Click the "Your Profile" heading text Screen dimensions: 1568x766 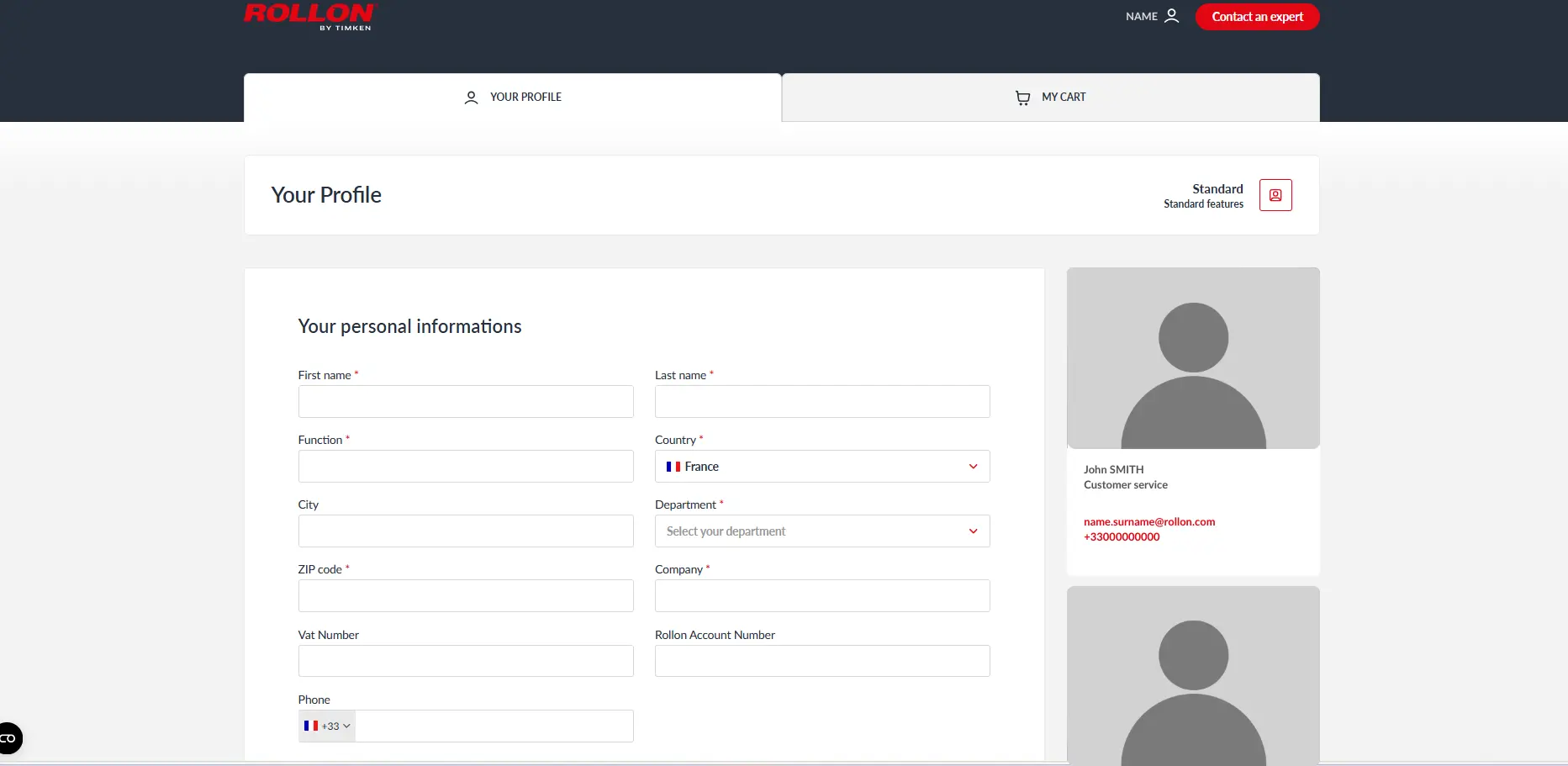pos(326,195)
